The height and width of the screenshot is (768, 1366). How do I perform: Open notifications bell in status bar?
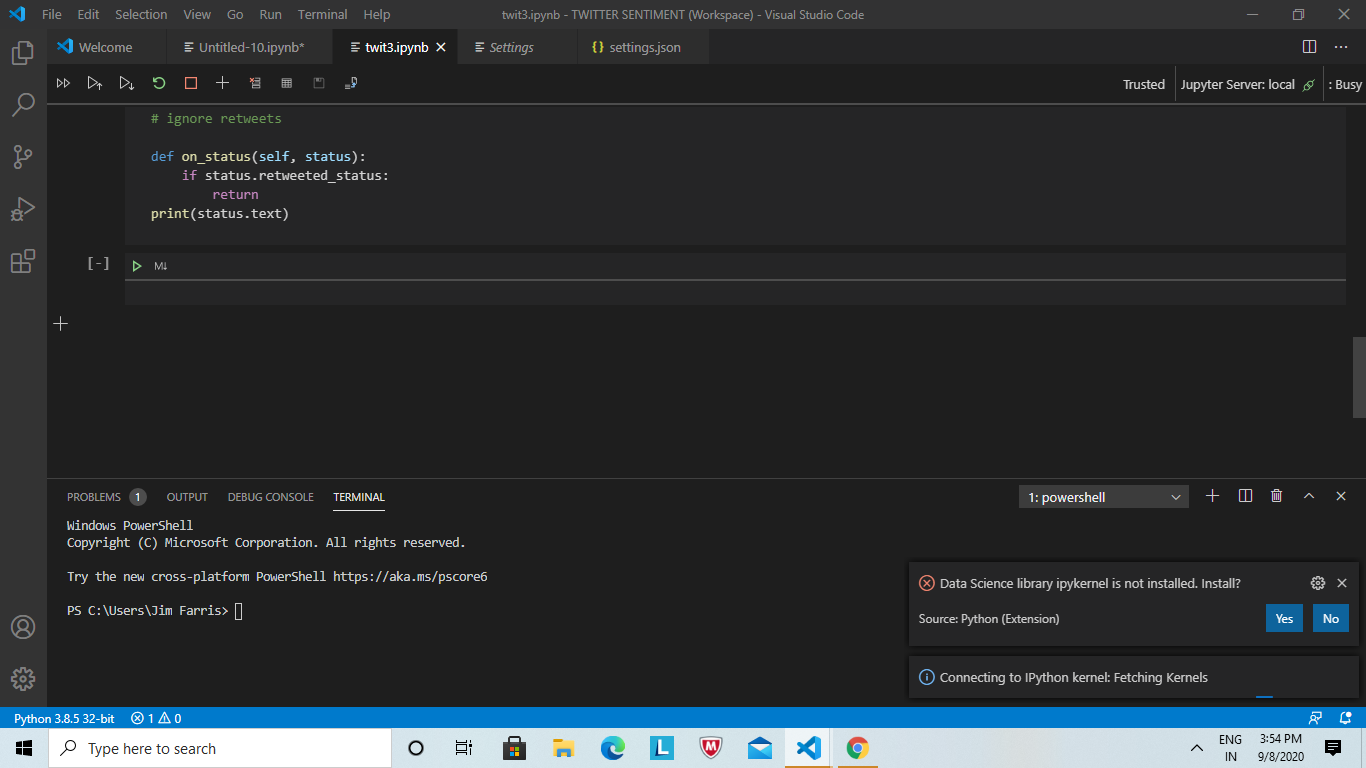coord(1345,718)
